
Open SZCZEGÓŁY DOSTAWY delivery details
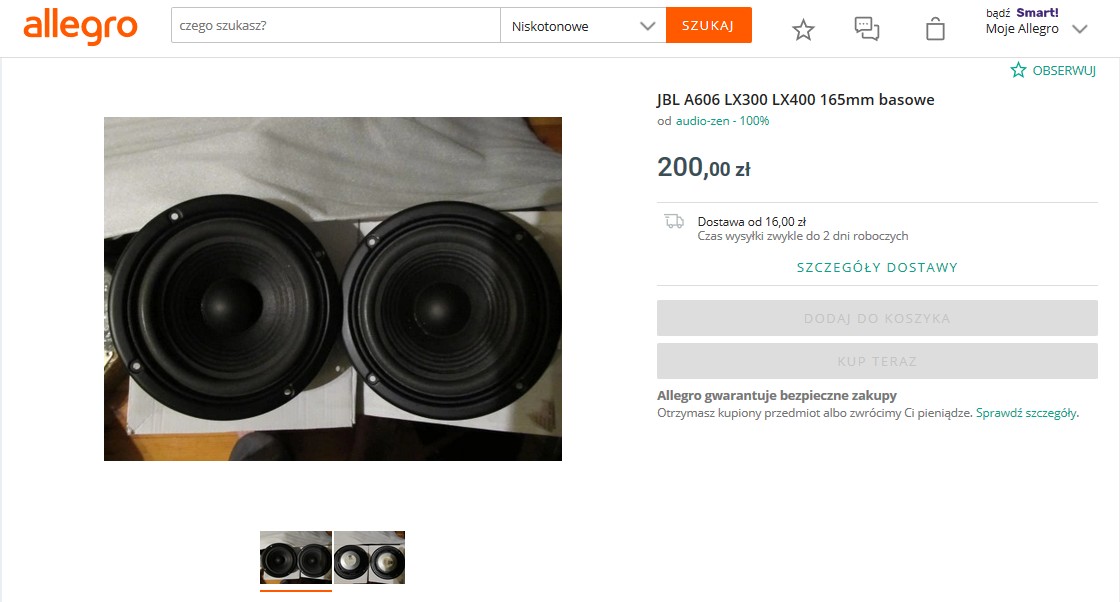pos(877,267)
